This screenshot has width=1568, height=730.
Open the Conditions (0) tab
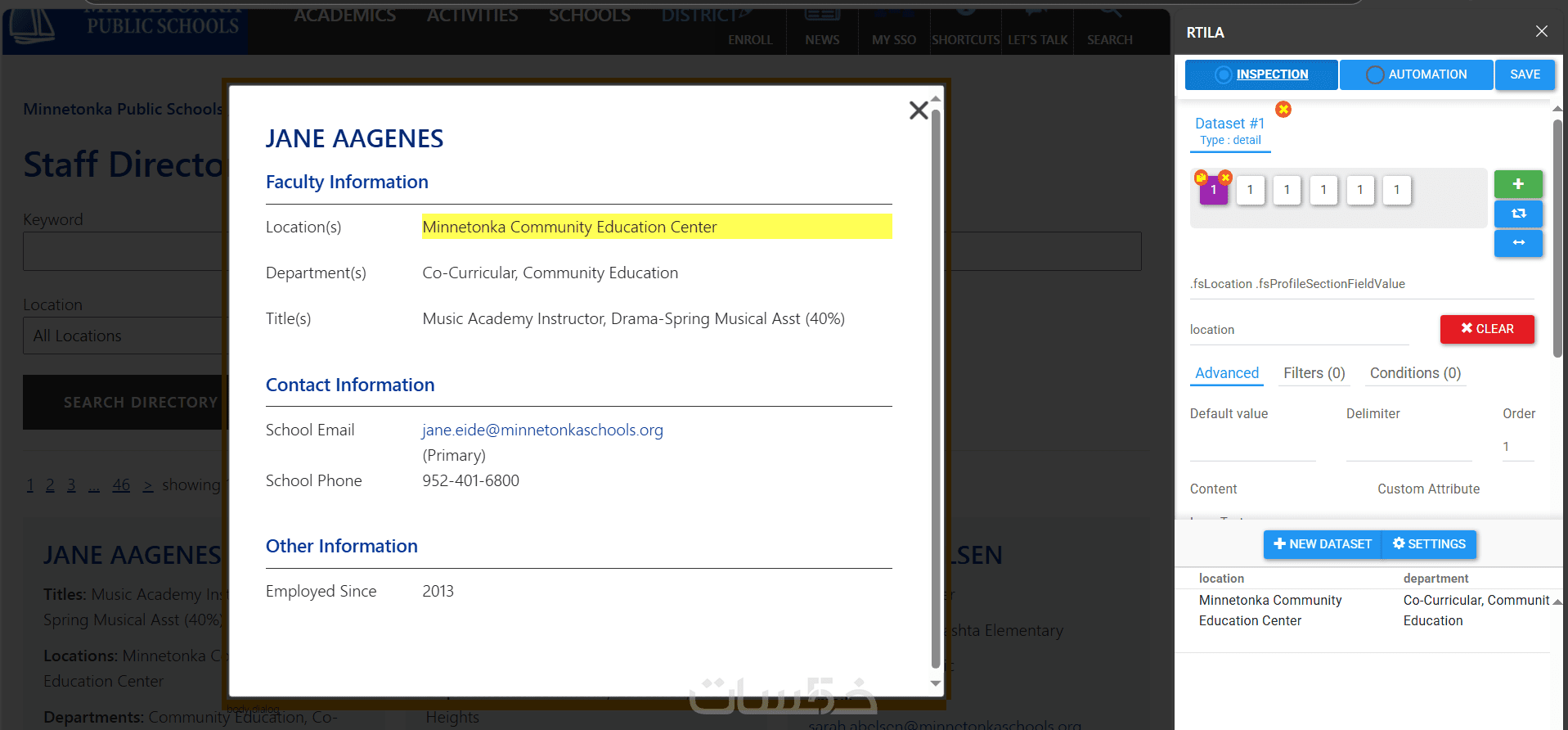point(1416,373)
